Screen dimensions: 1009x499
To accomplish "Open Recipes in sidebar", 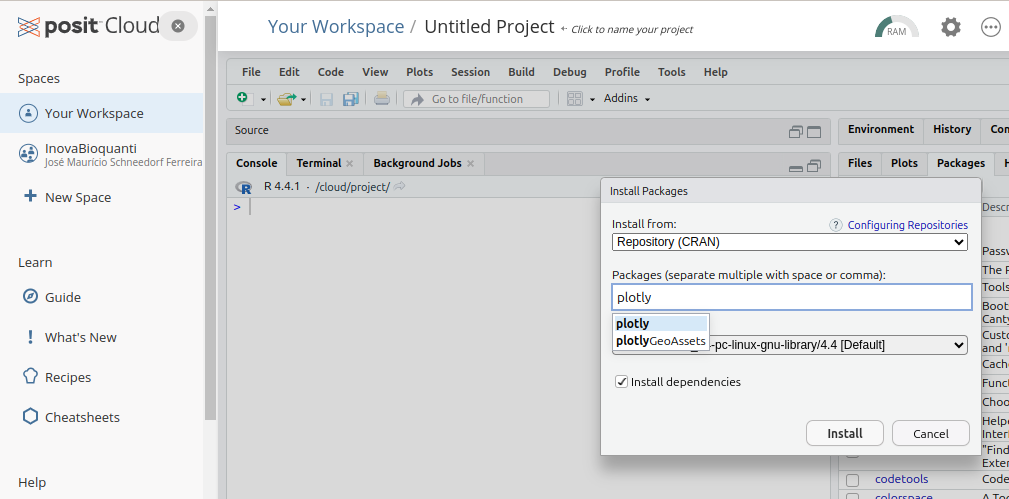I will [57, 377].
